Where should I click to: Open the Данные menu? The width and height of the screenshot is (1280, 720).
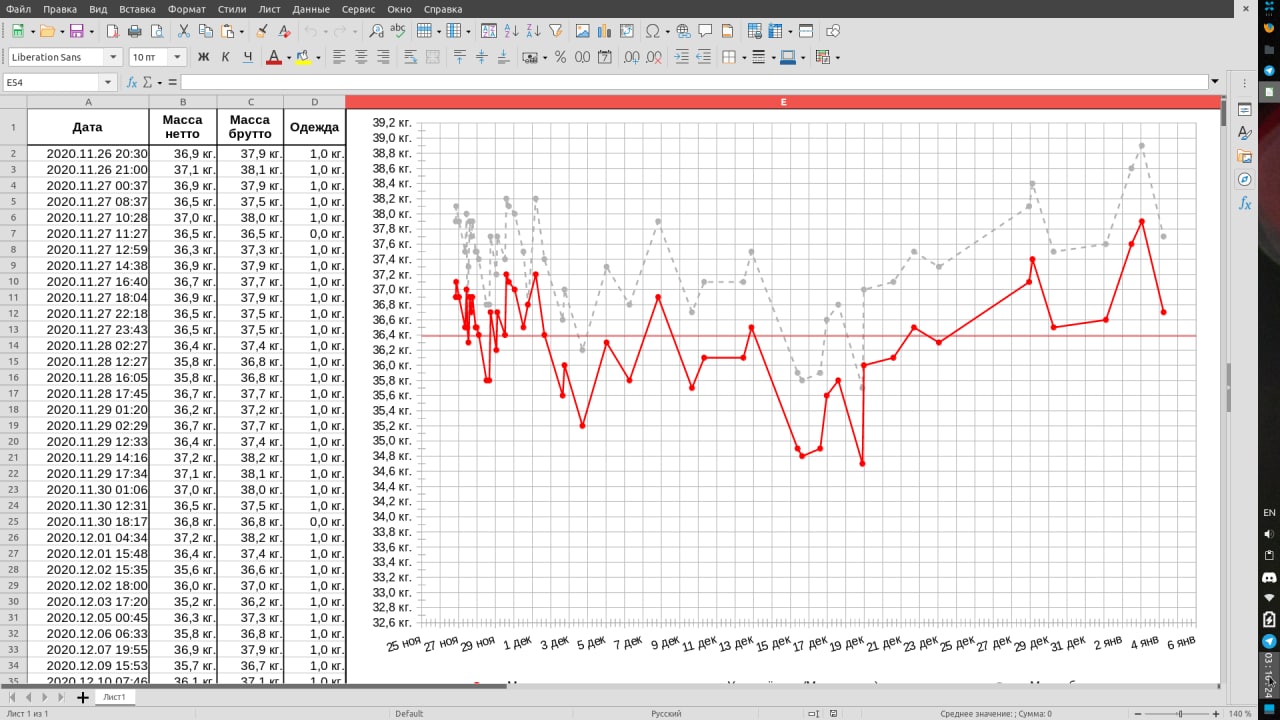point(311,9)
